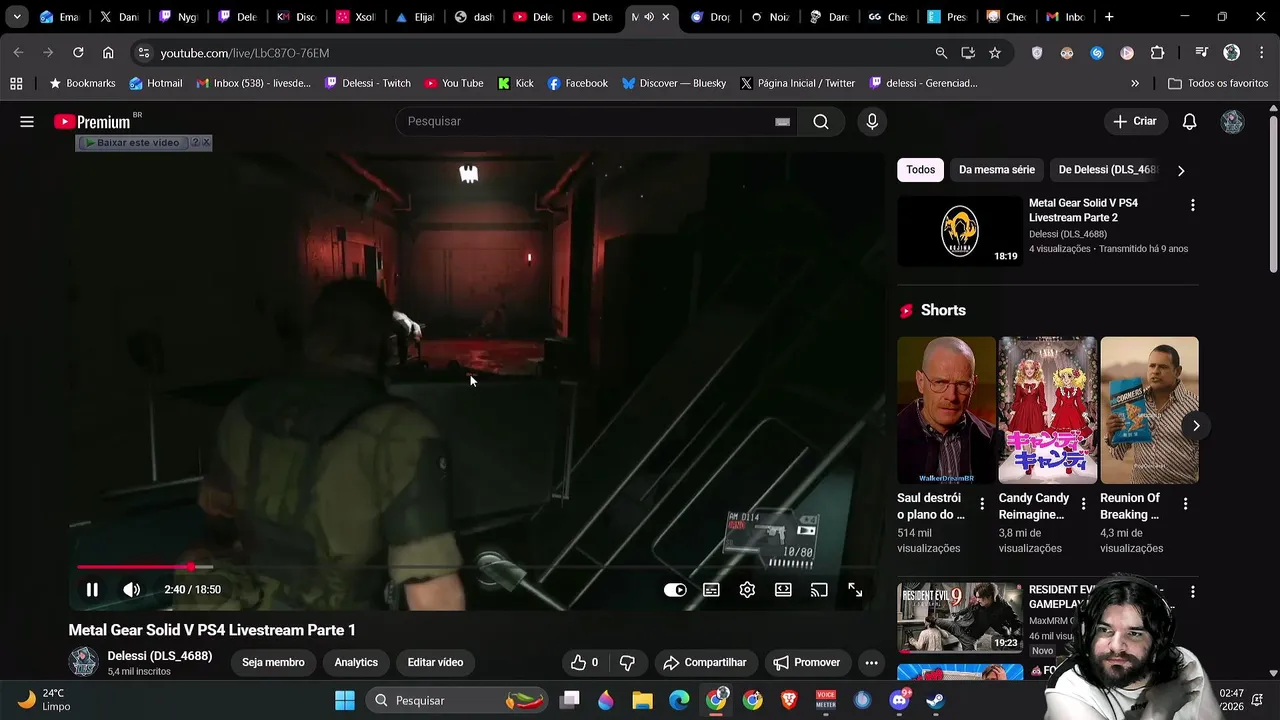Mute the playing tab via its speaker icon
This screenshot has width=1280, height=720.
tap(649, 17)
